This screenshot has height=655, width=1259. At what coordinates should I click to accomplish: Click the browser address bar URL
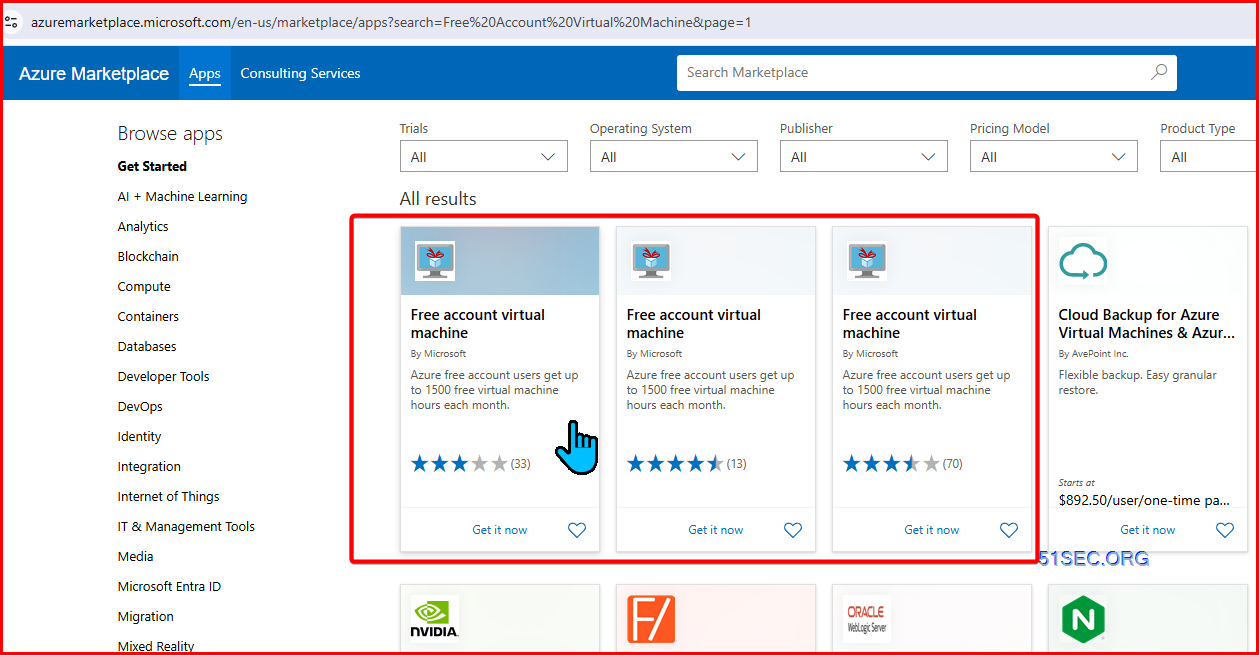391,21
